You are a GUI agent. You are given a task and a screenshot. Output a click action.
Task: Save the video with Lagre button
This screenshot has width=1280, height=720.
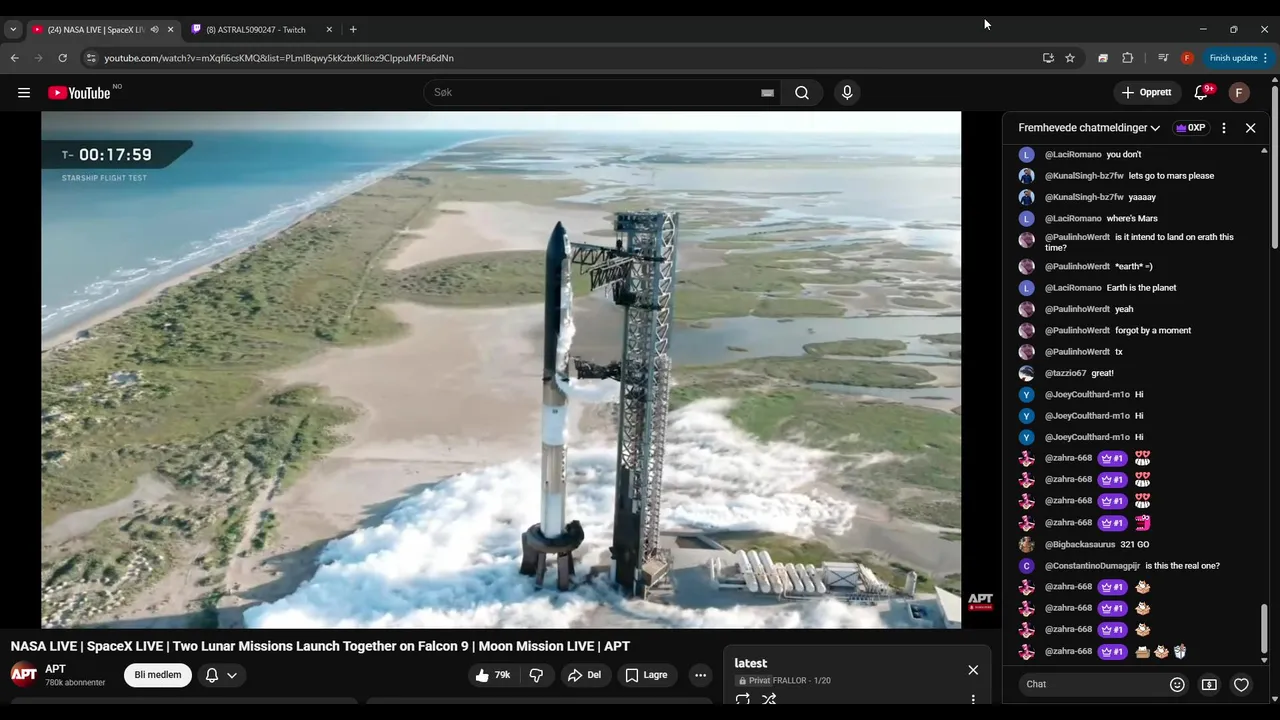[x=646, y=675]
